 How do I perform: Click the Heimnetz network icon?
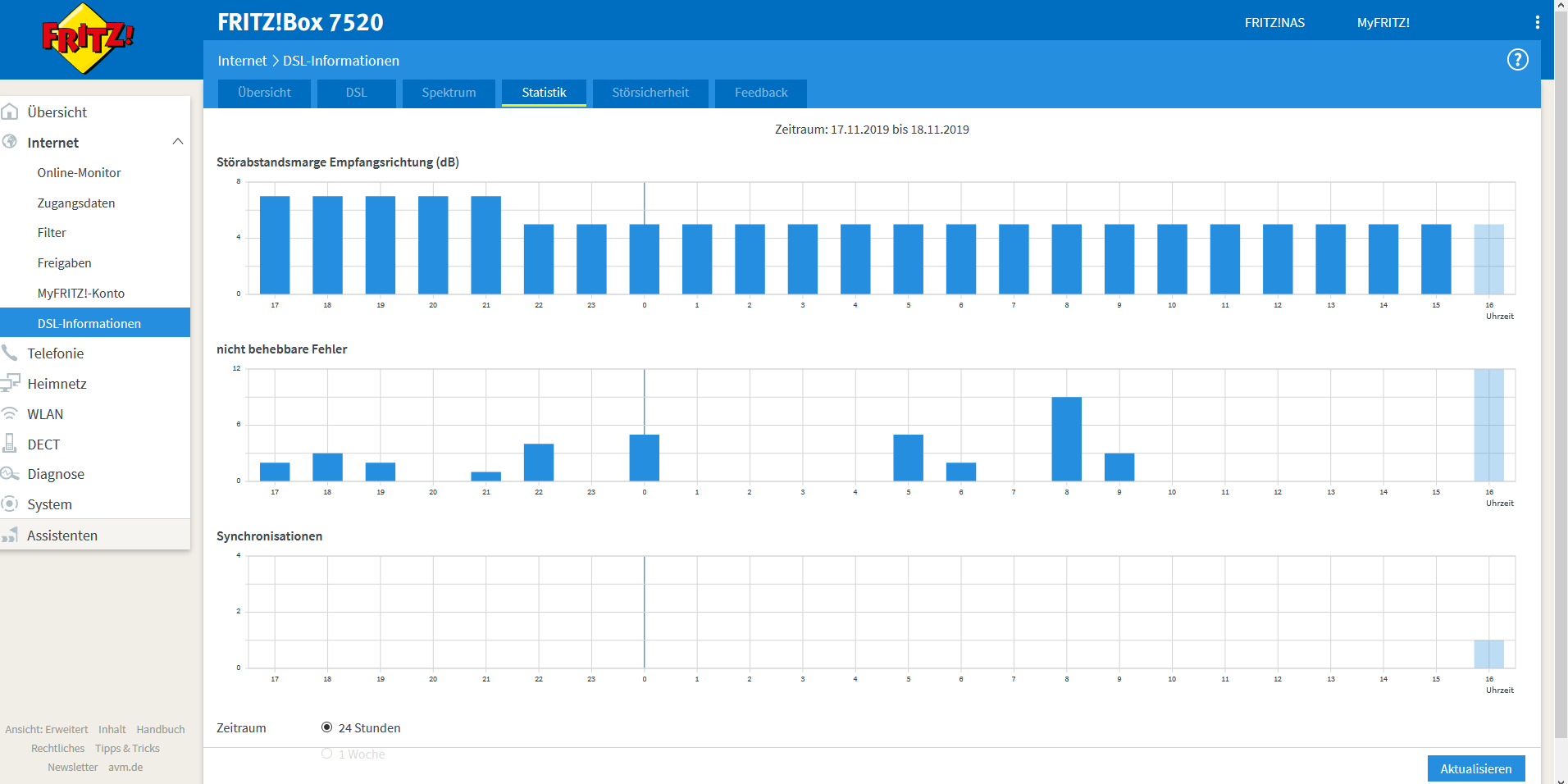10,383
